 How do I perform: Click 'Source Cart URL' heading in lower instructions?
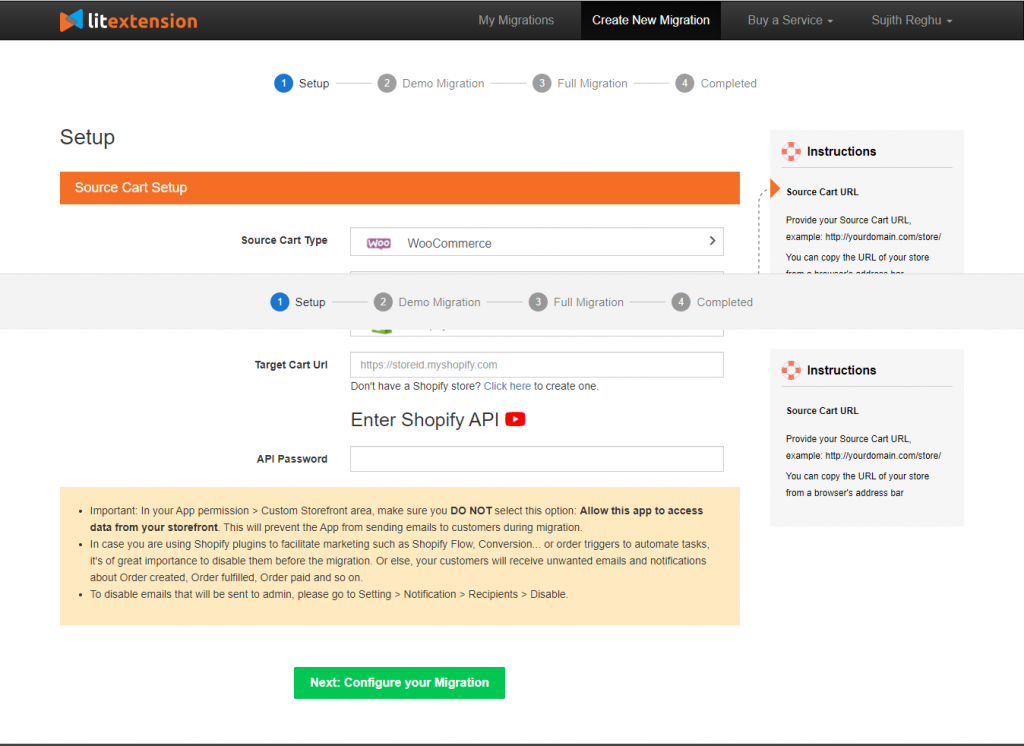[822, 411]
